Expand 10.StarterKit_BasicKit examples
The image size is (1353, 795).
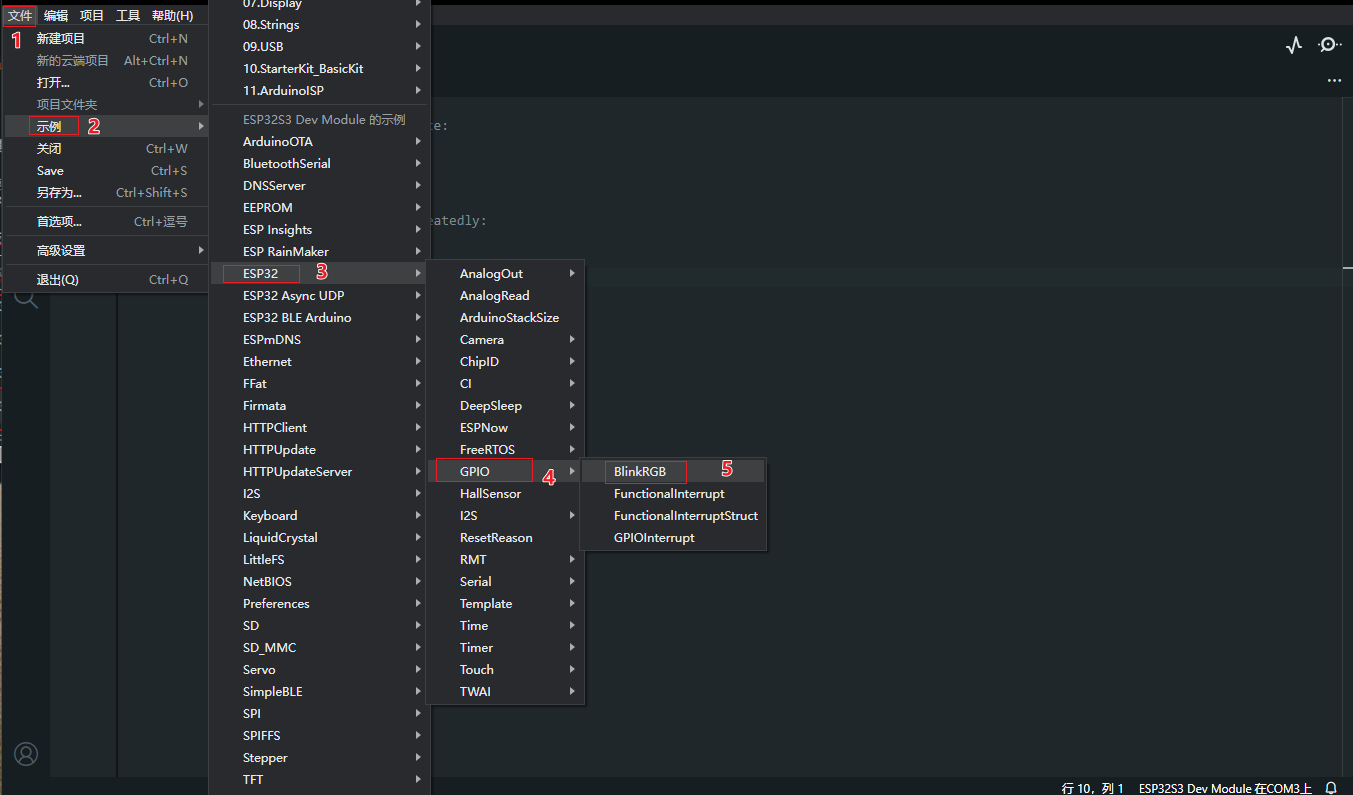click(319, 69)
